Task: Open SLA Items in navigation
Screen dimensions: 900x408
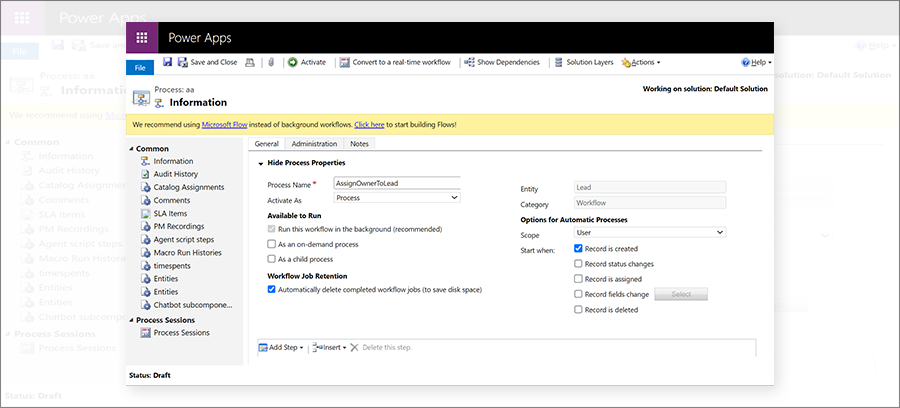Action: coord(170,213)
